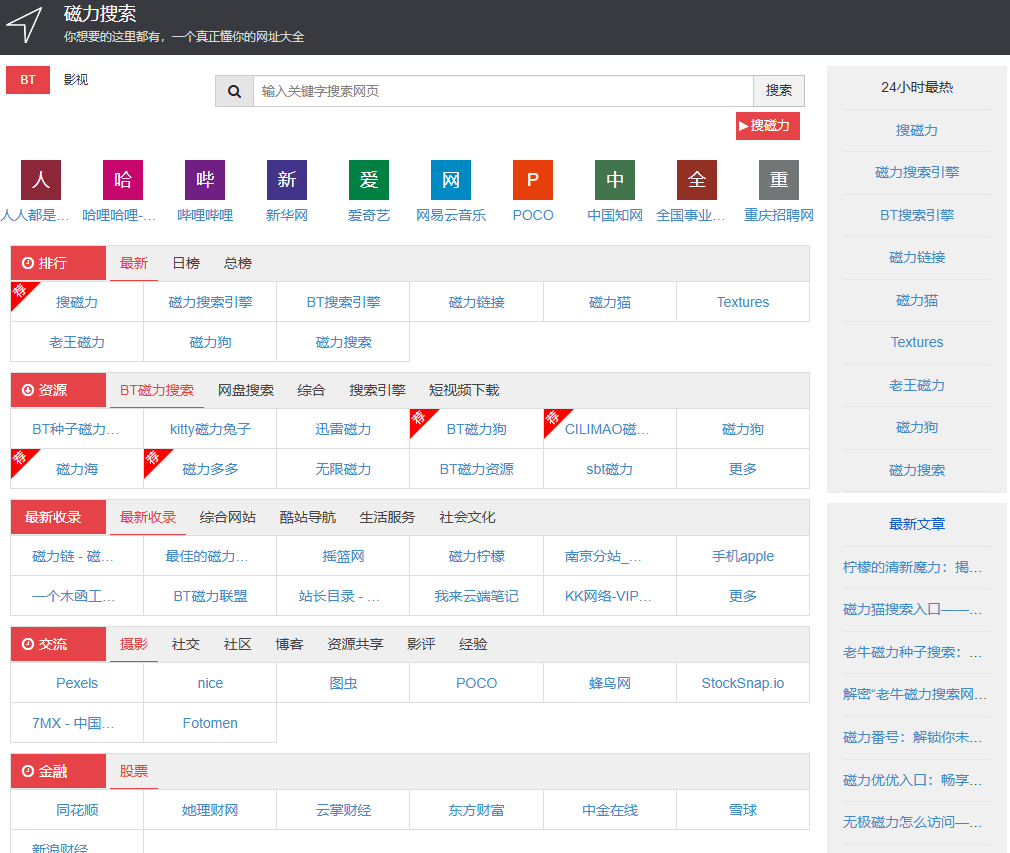Click the paper plane logo icon
Viewport: 1010px width, 853px height.
(x=25, y=25)
